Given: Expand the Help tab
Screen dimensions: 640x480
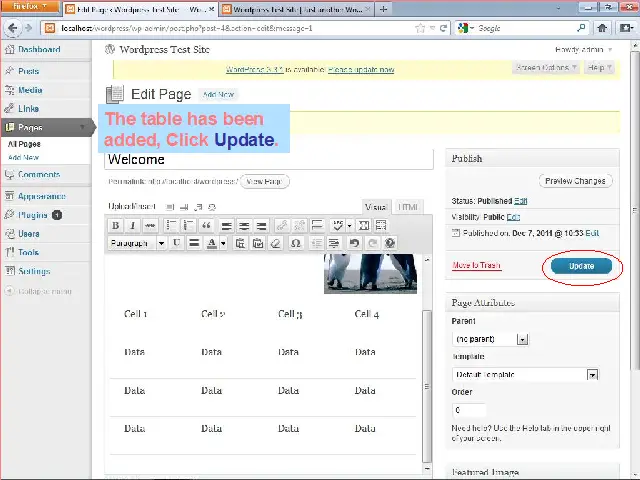Looking at the screenshot, I should 599,67.
